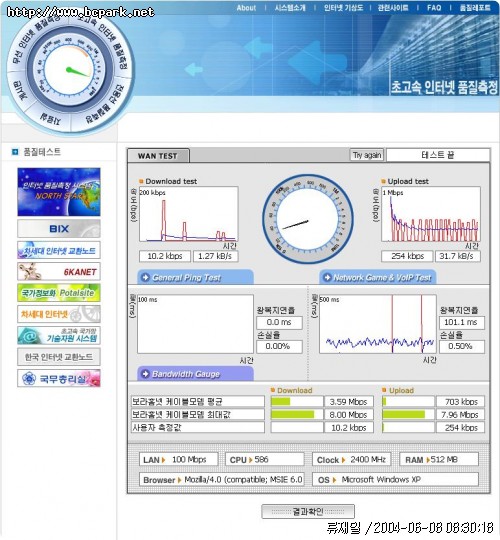Click the 31.7 kB/s upload field
Viewport: 500px width, 540px height.
point(458,256)
